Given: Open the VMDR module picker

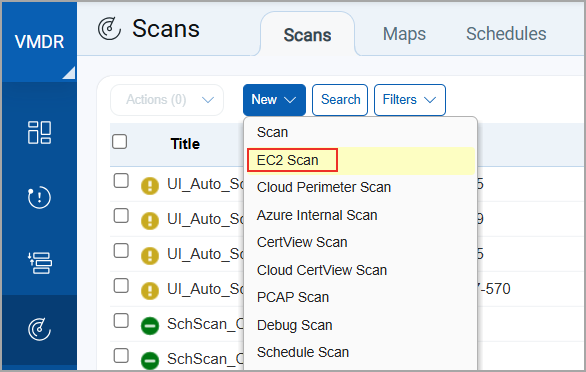Looking at the screenshot, I should click(x=39, y=42).
